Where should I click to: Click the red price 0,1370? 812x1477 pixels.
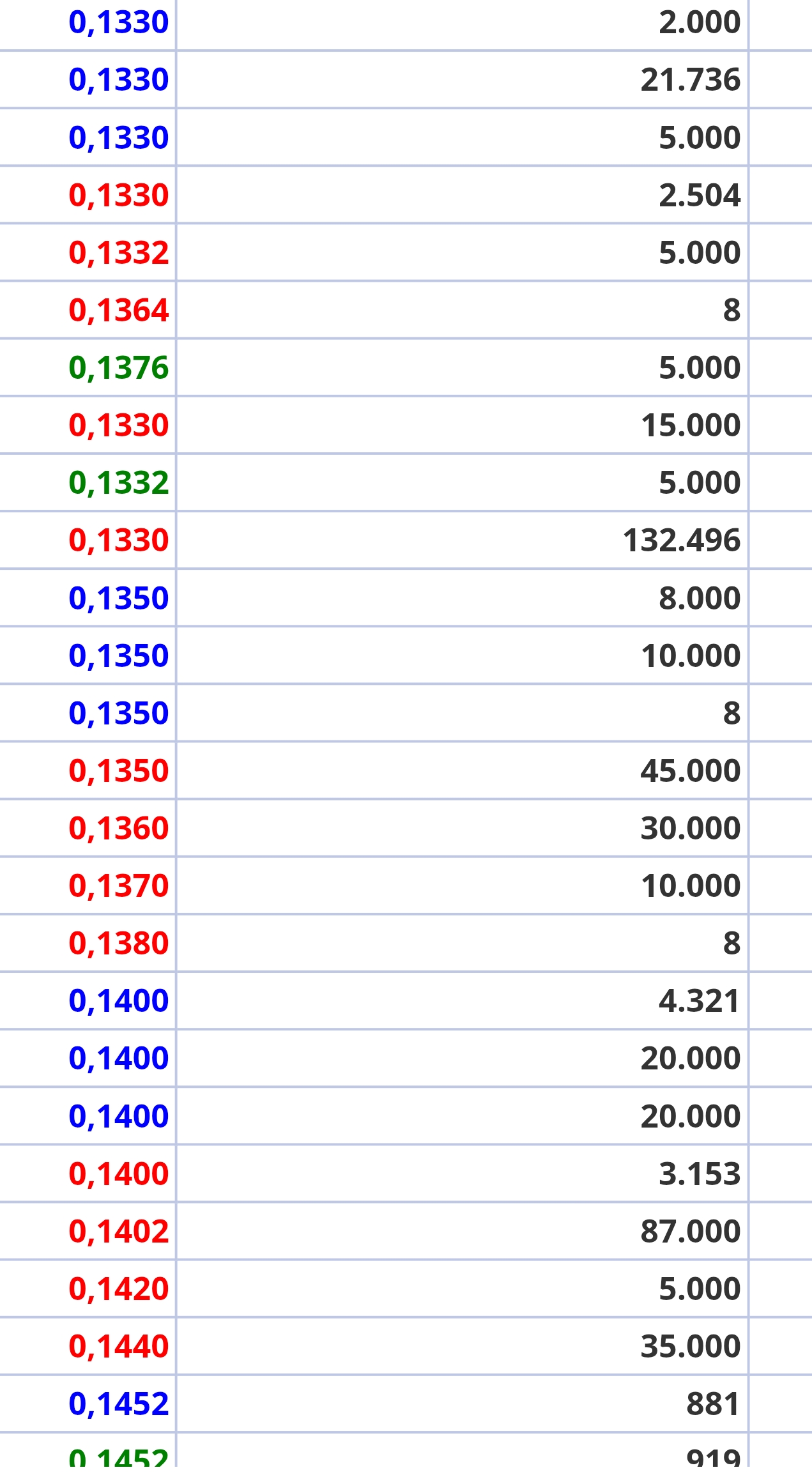click(x=119, y=886)
